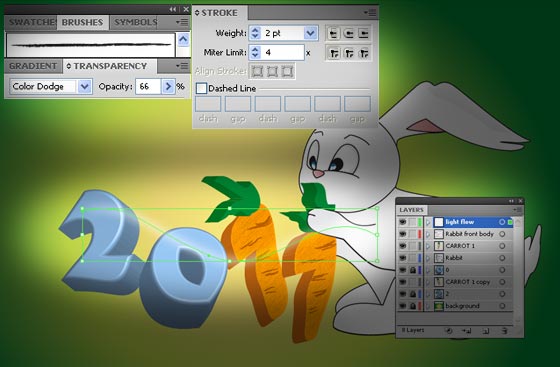Expand the Rabbit front body layer
The width and height of the screenshot is (560, 367).
428,234
